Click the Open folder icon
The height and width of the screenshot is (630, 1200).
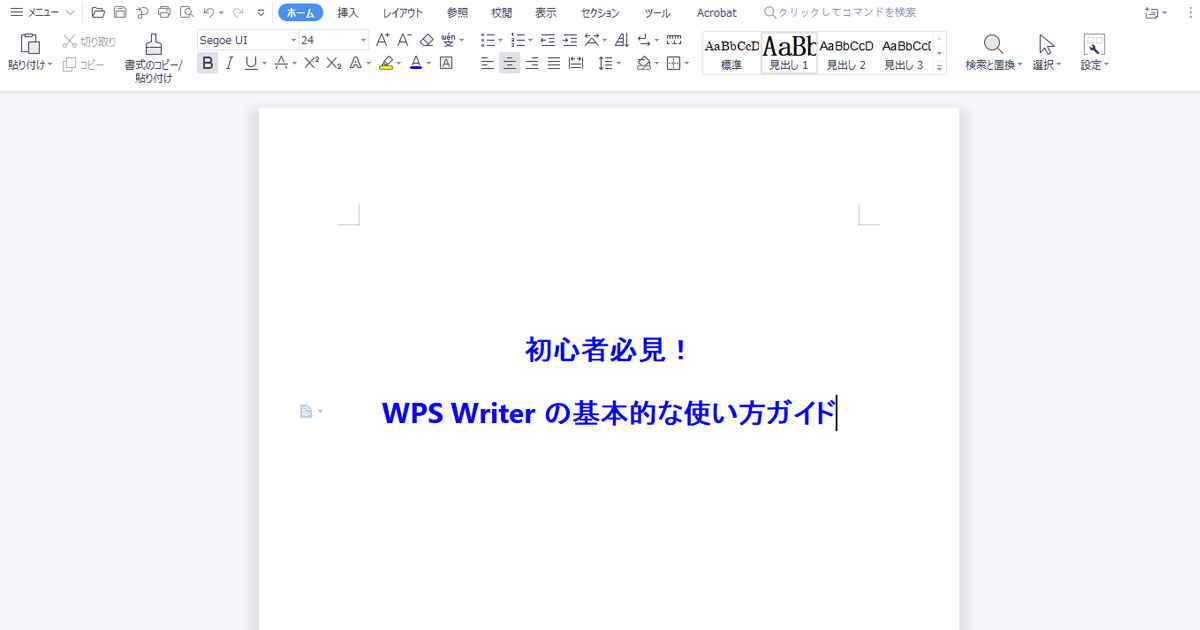[x=98, y=13]
